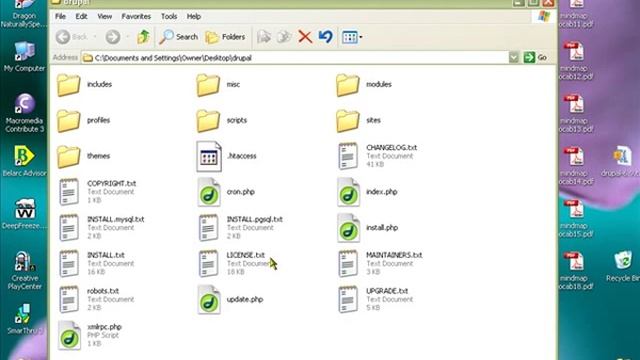Go up one folder level
The image size is (640, 360).
click(143, 37)
